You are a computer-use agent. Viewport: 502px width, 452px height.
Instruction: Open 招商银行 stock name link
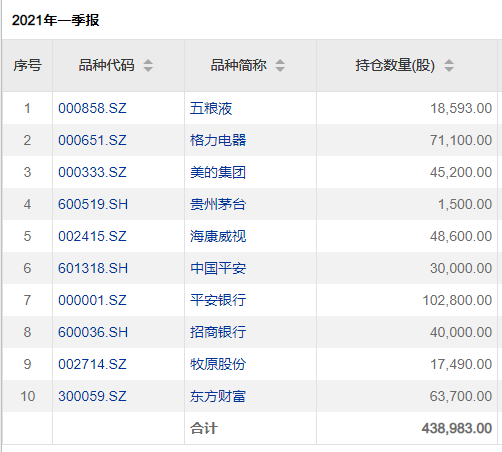tap(218, 332)
